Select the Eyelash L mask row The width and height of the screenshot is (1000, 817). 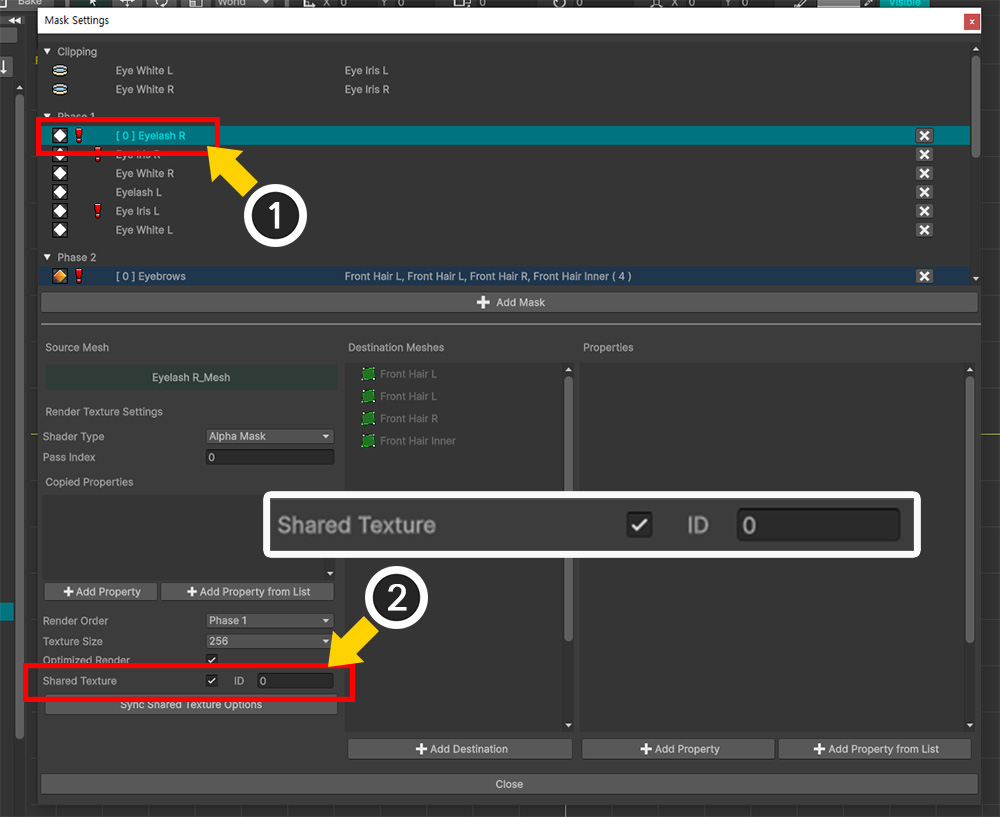click(x=504, y=192)
